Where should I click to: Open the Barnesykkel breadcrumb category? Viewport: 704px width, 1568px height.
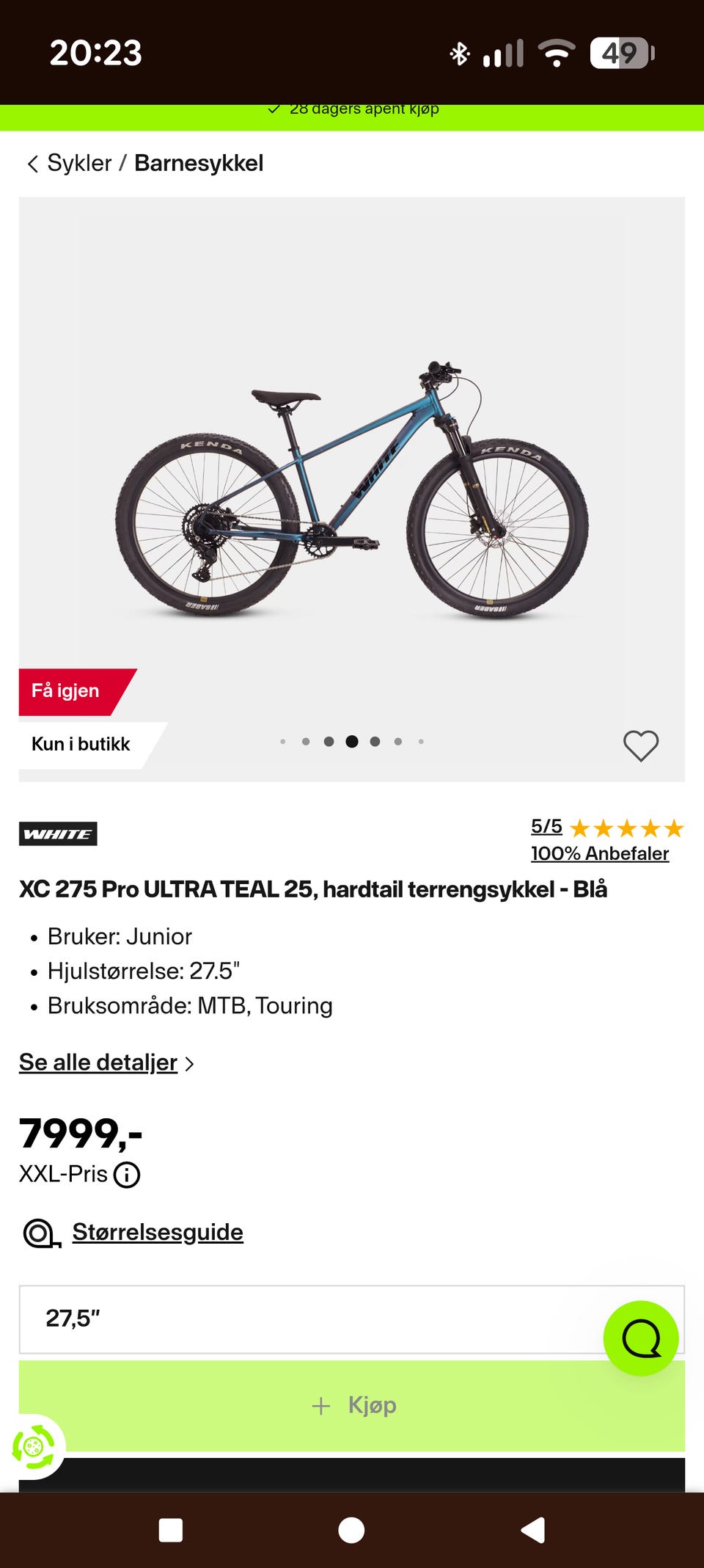point(199,163)
